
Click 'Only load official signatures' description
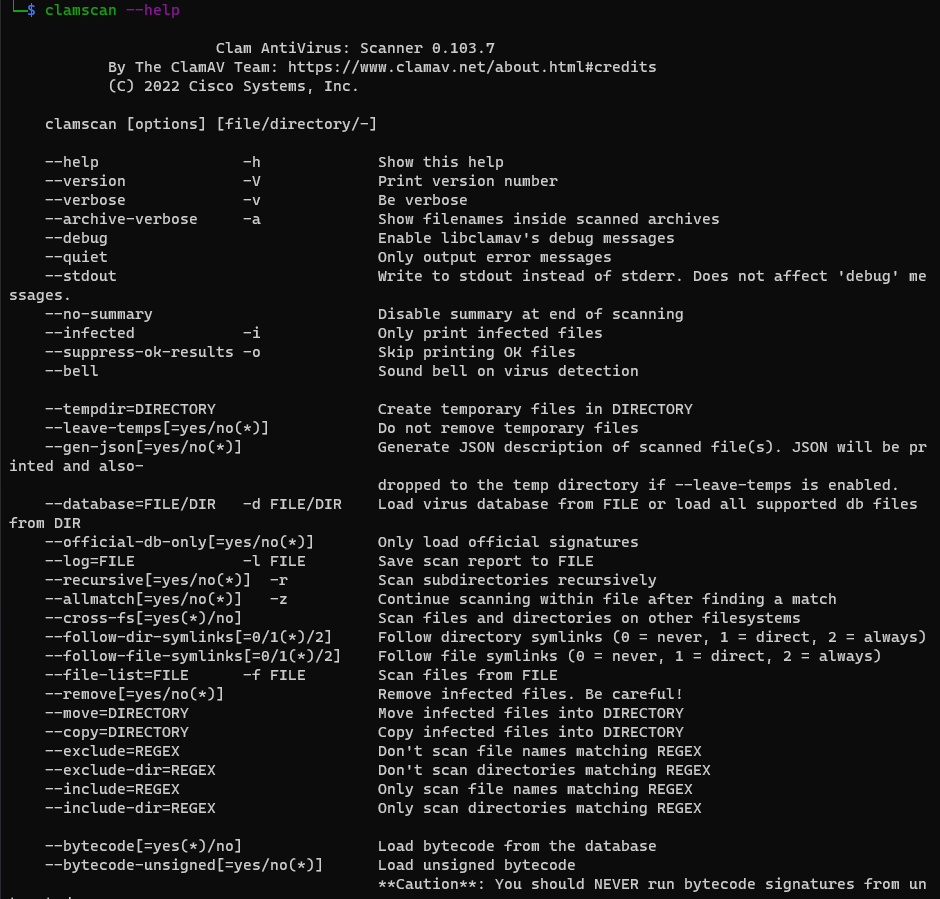(508, 542)
